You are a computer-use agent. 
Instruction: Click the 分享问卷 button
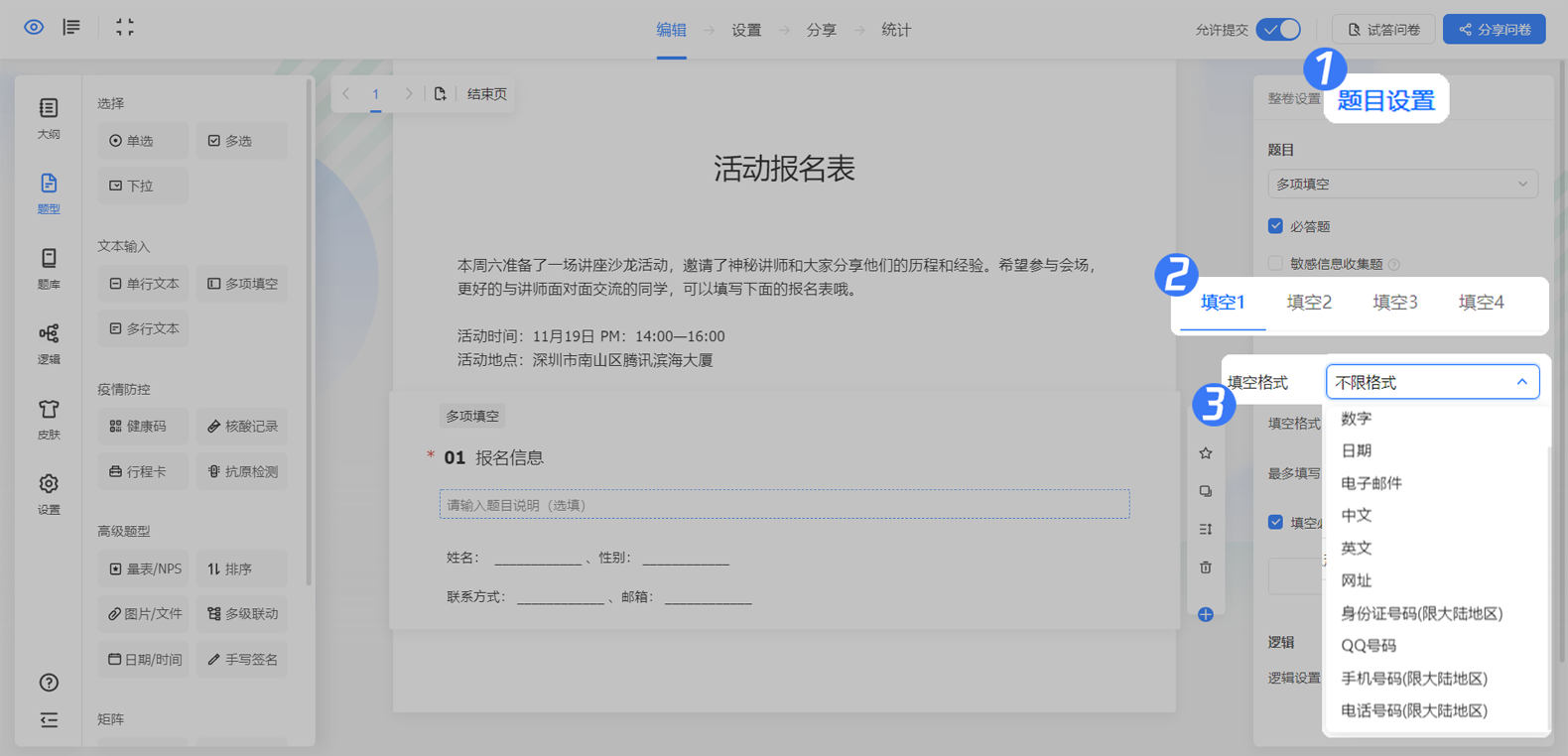(1494, 30)
